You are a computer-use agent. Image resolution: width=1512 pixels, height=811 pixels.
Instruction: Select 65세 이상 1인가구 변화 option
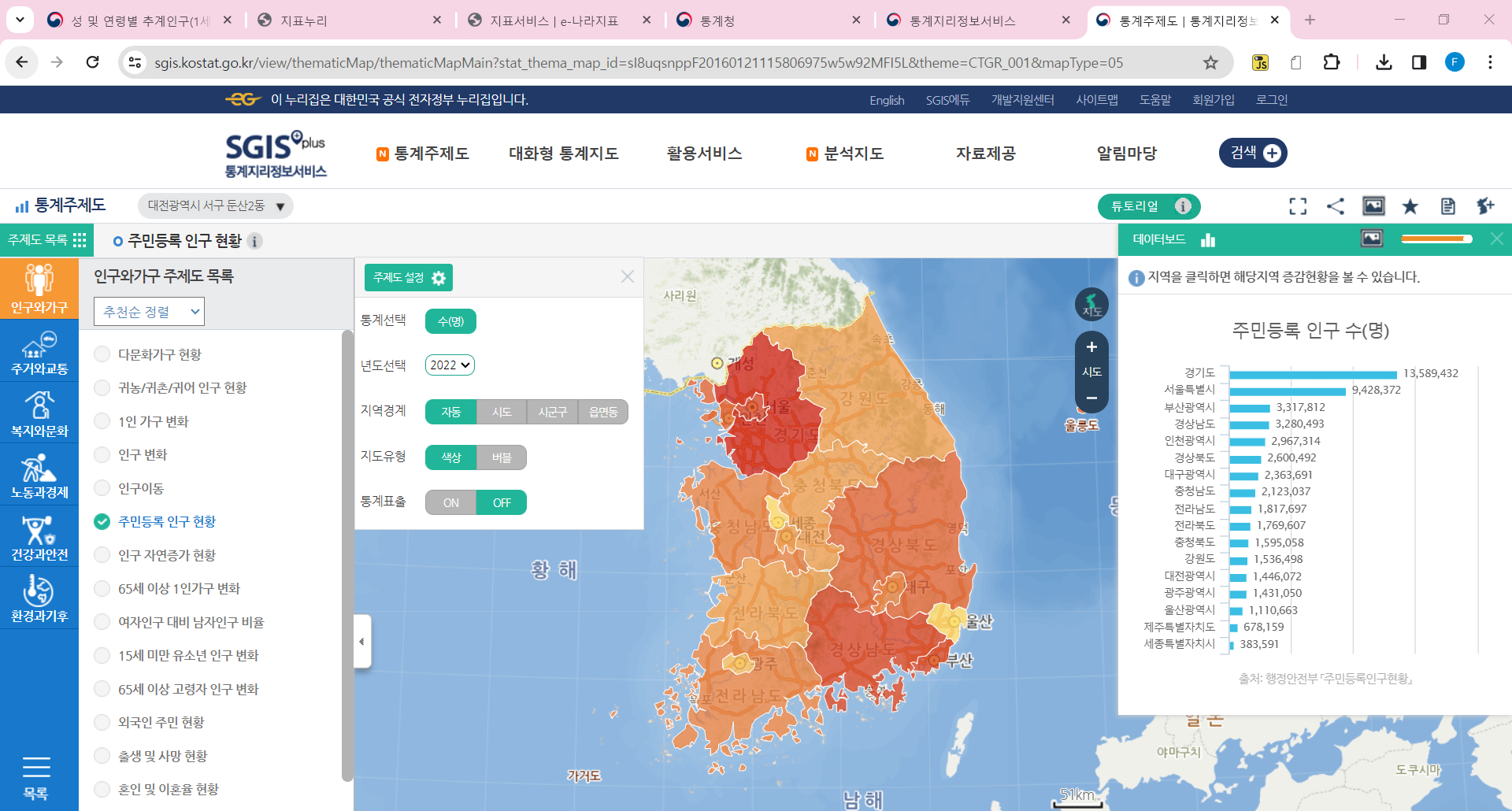click(102, 588)
